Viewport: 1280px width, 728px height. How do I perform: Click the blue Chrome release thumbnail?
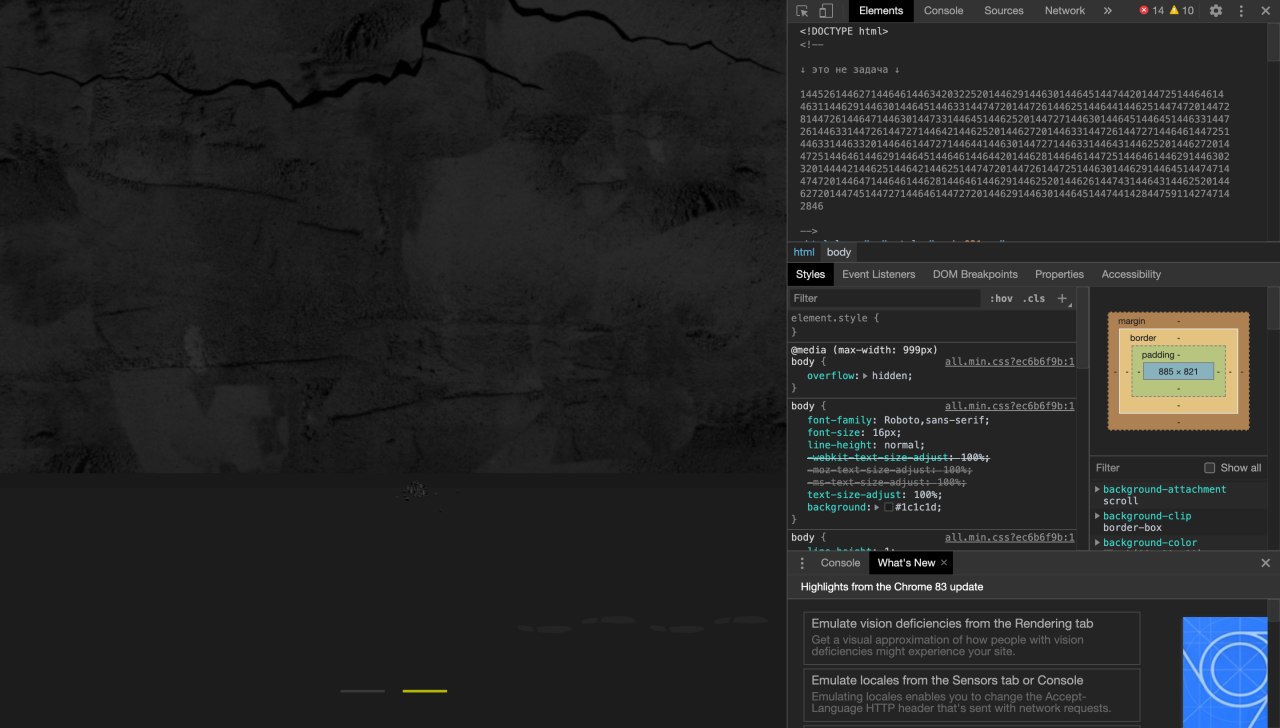[1225, 672]
